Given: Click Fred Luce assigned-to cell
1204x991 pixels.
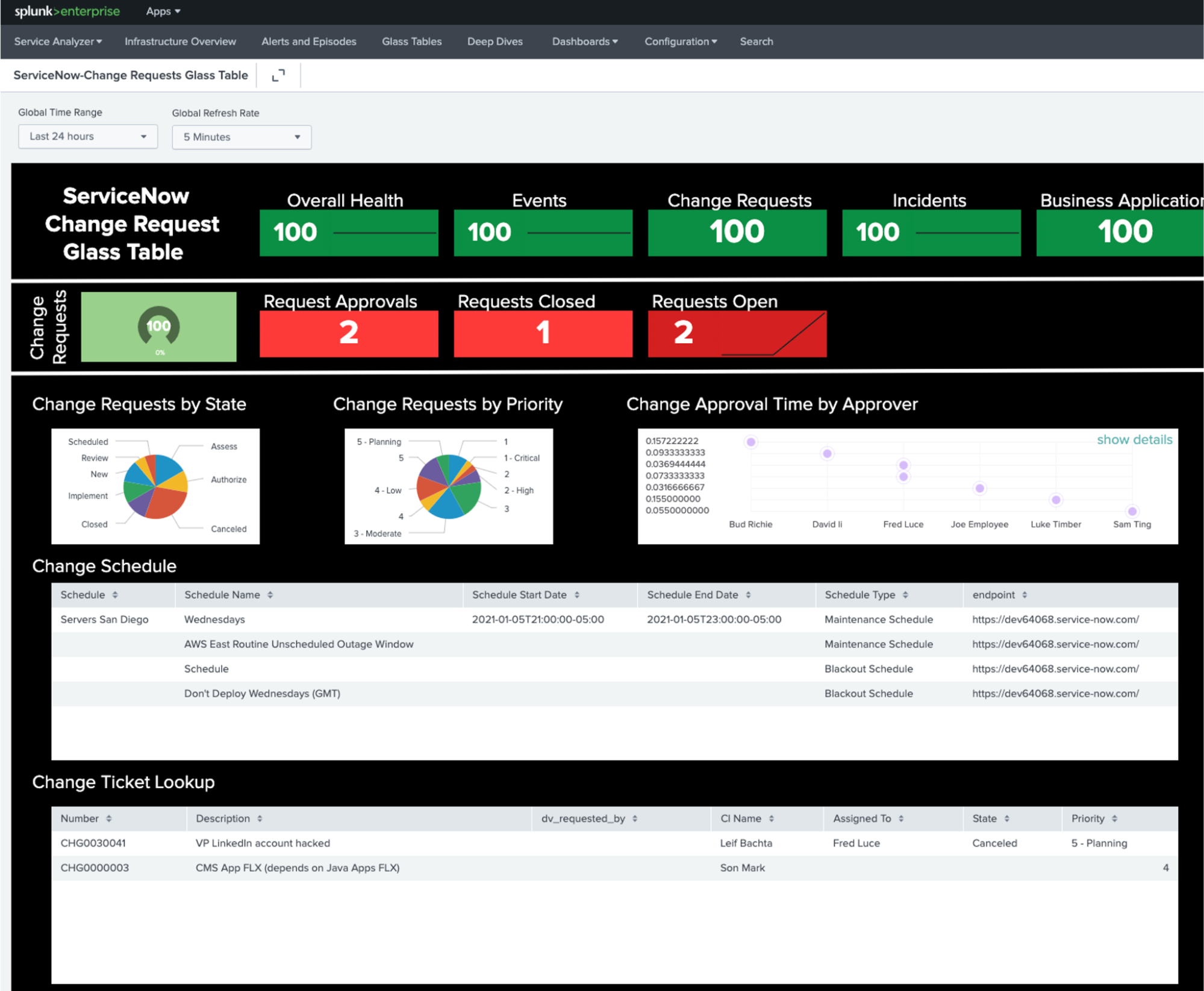Looking at the screenshot, I should coord(856,843).
